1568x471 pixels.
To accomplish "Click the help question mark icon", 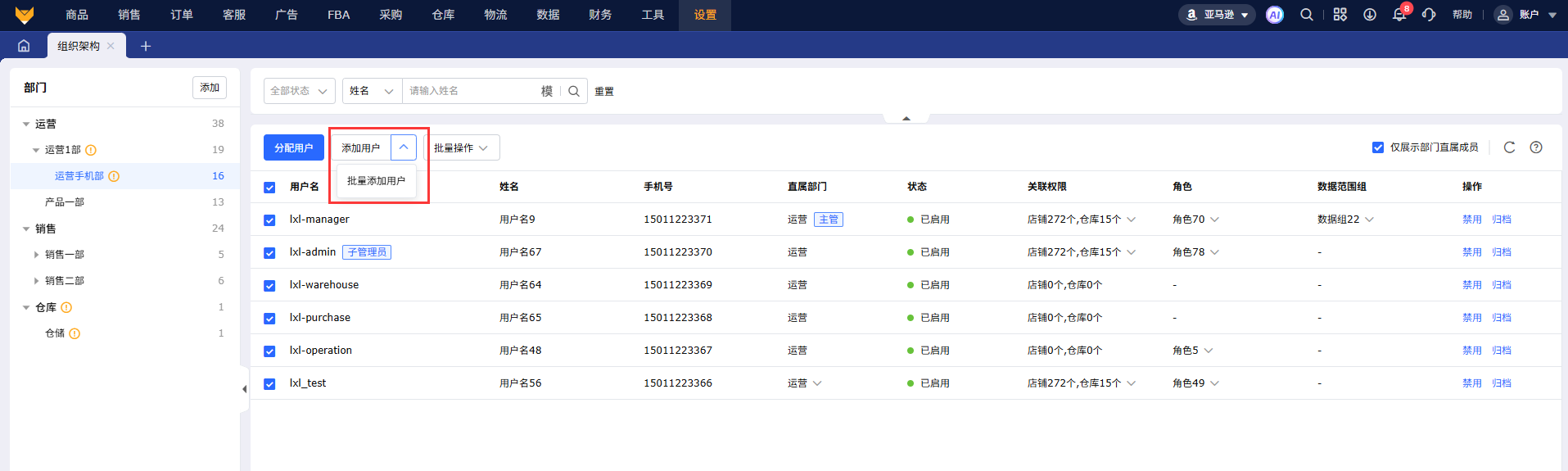I will tap(1536, 147).
